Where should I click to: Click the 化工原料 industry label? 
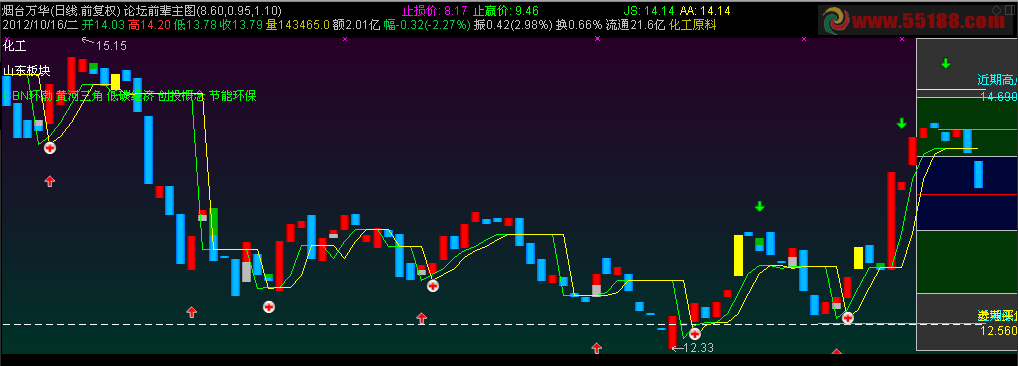click(693, 25)
